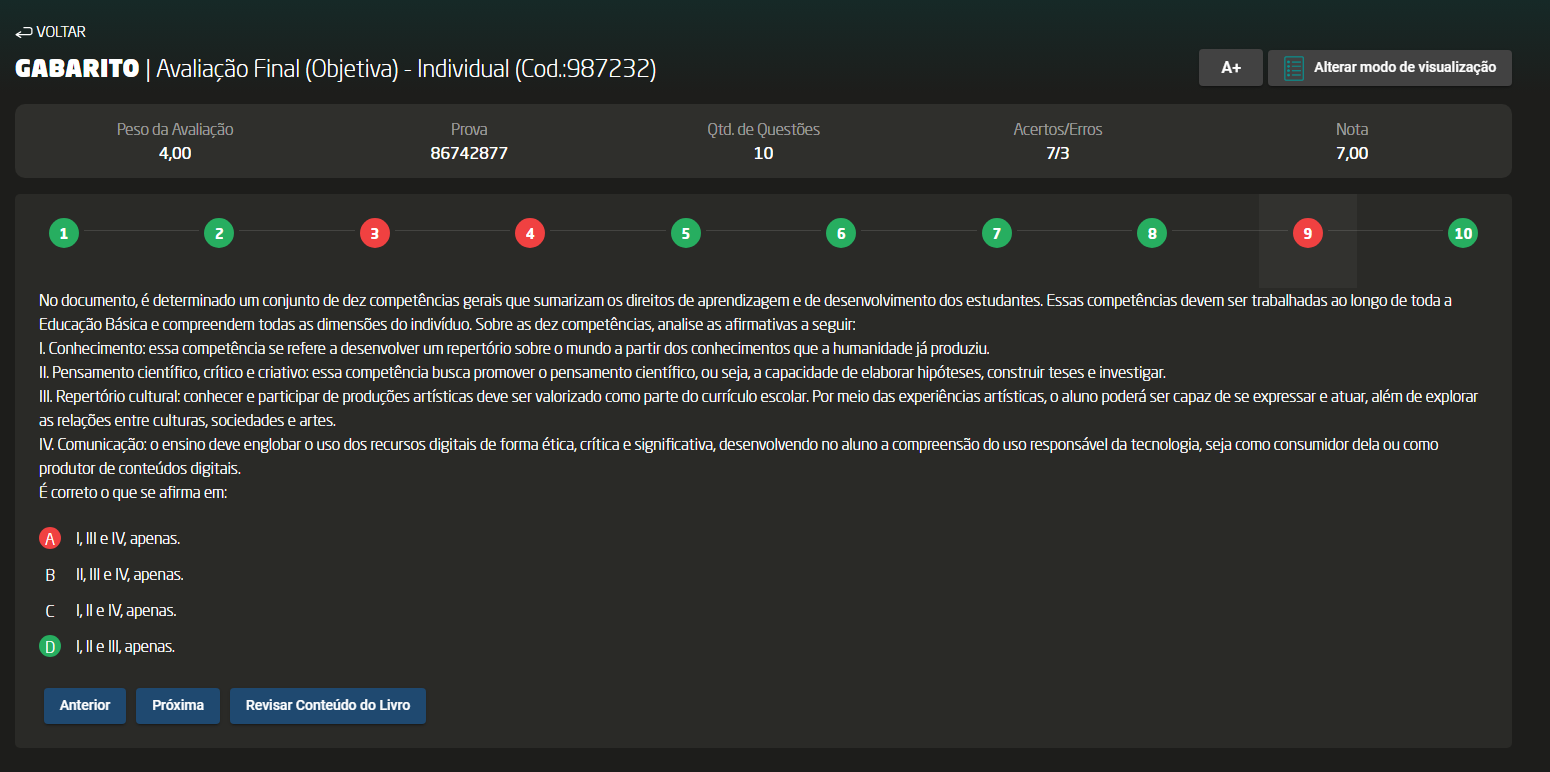
Task: Click current question 9 marker
Action: pos(1307,234)
